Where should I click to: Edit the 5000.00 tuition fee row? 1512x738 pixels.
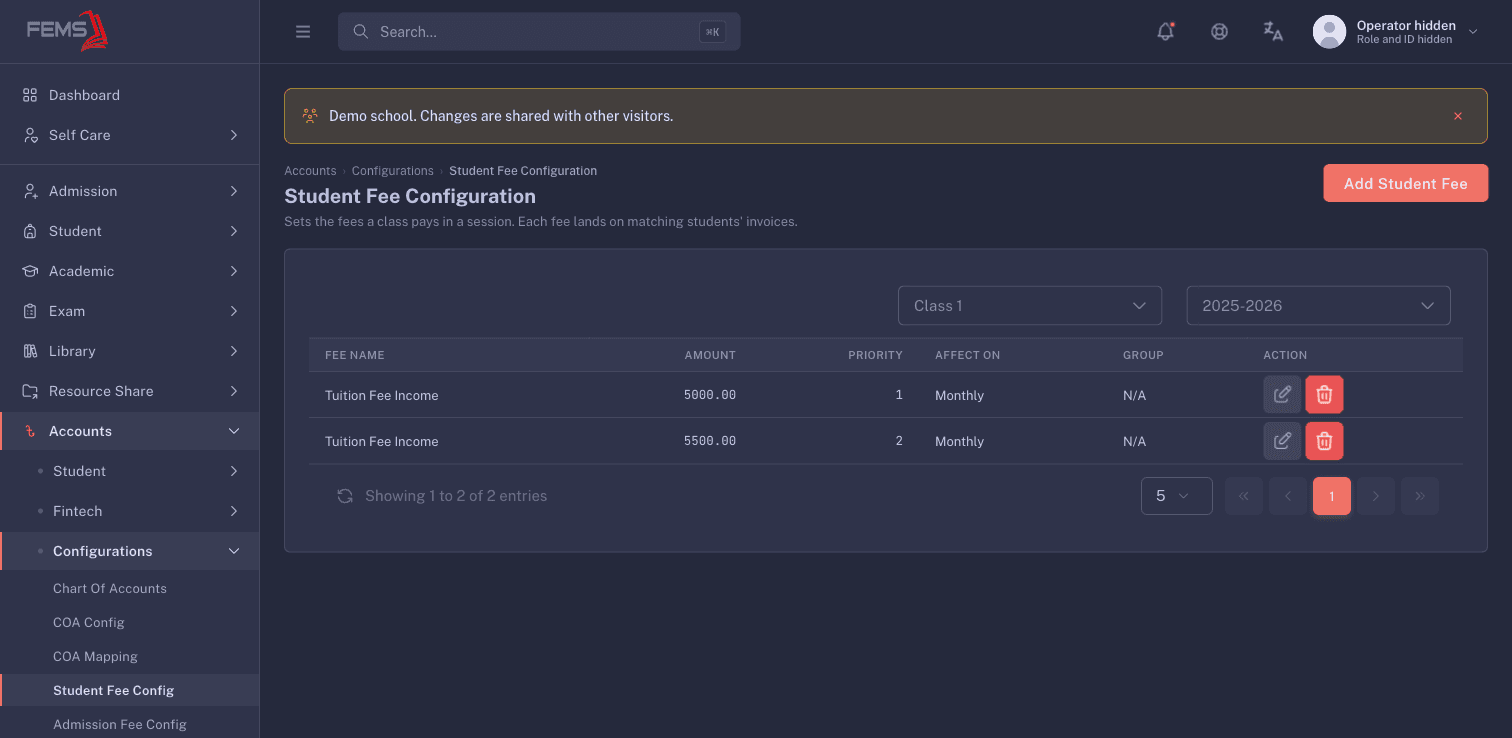coord(1282,395)
